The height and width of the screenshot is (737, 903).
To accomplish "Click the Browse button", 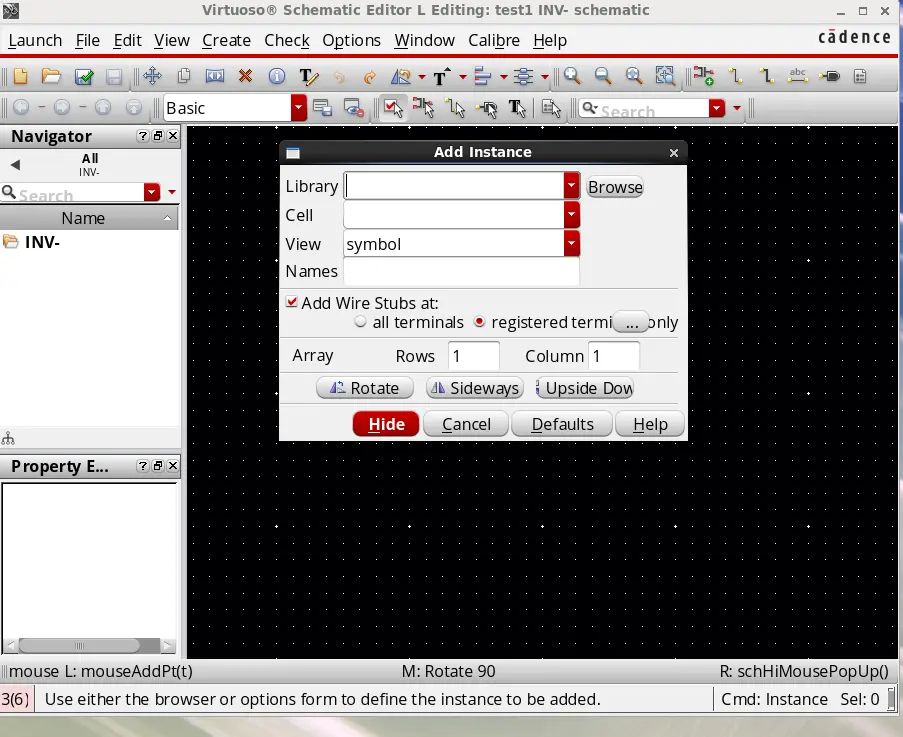I will (614, 187).
